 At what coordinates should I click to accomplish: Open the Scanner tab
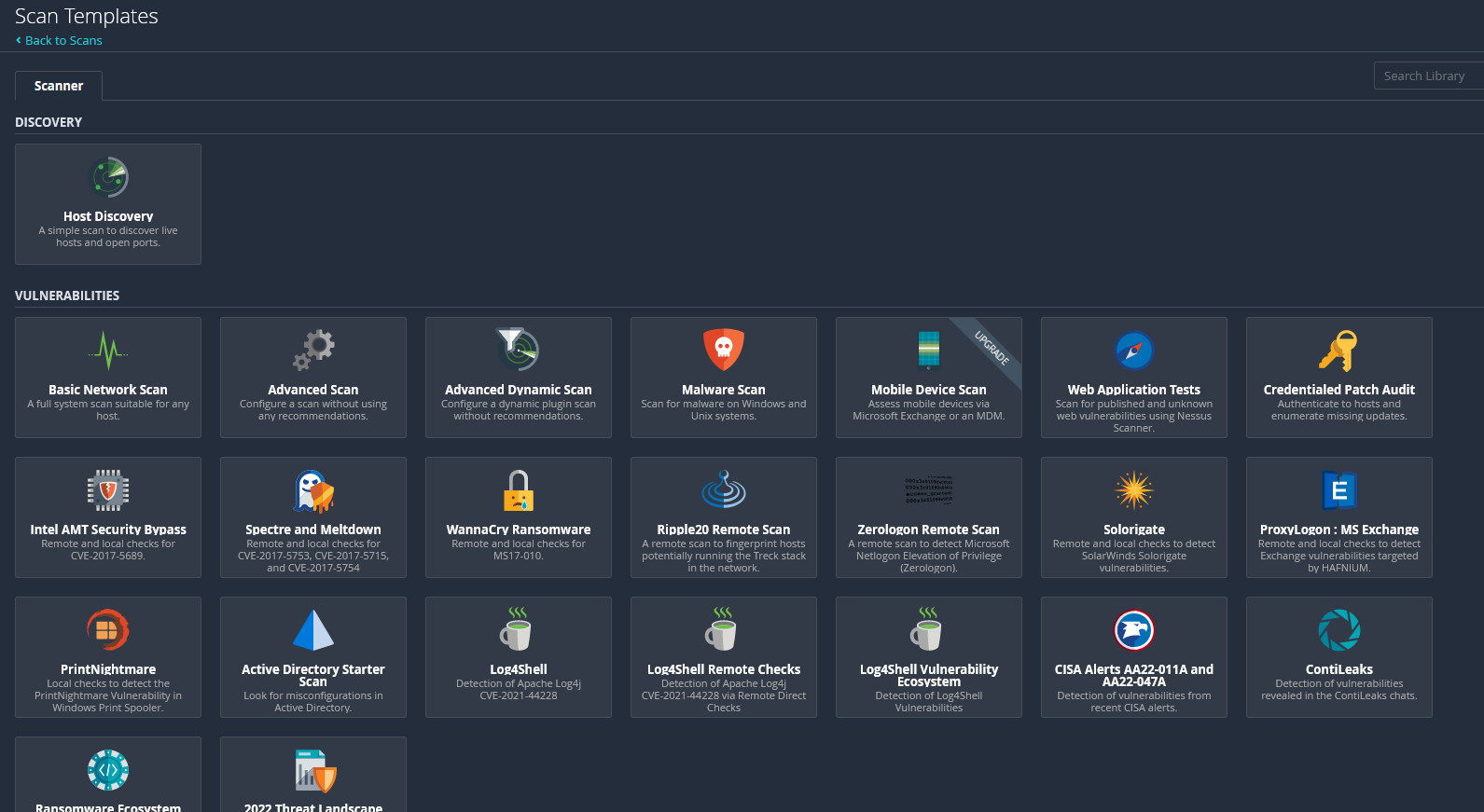[x=59, y=86]
